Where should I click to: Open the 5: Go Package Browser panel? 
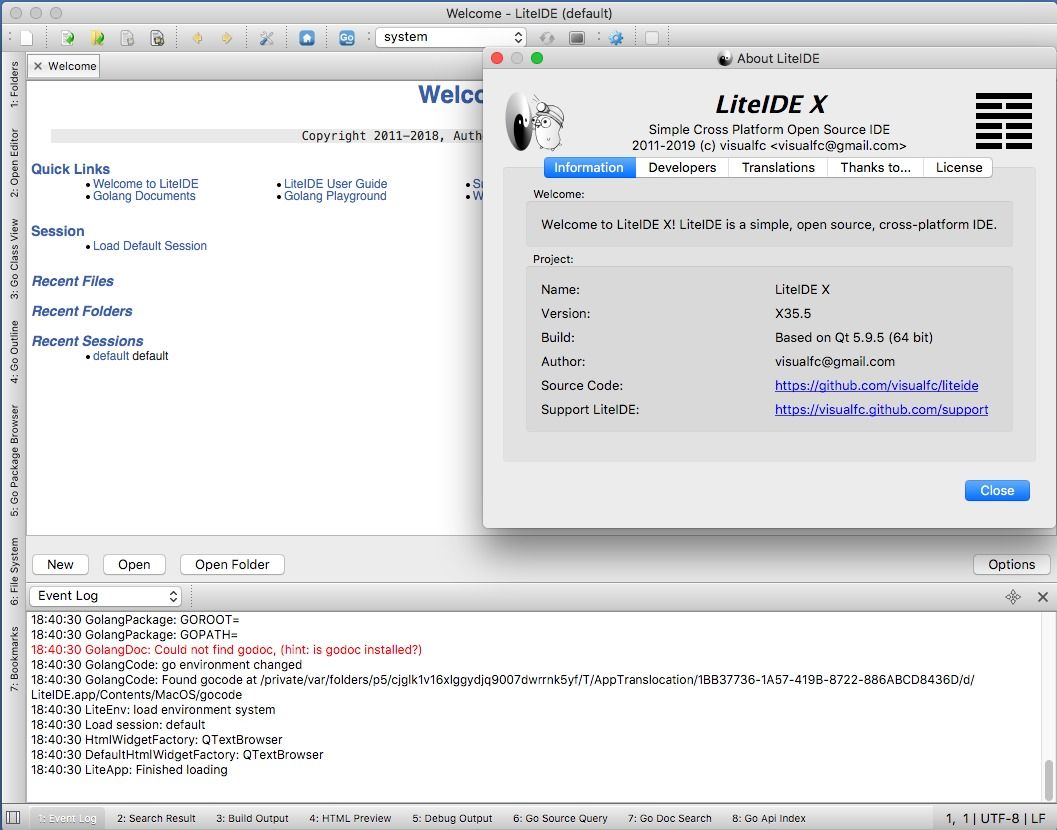(14, 461)
